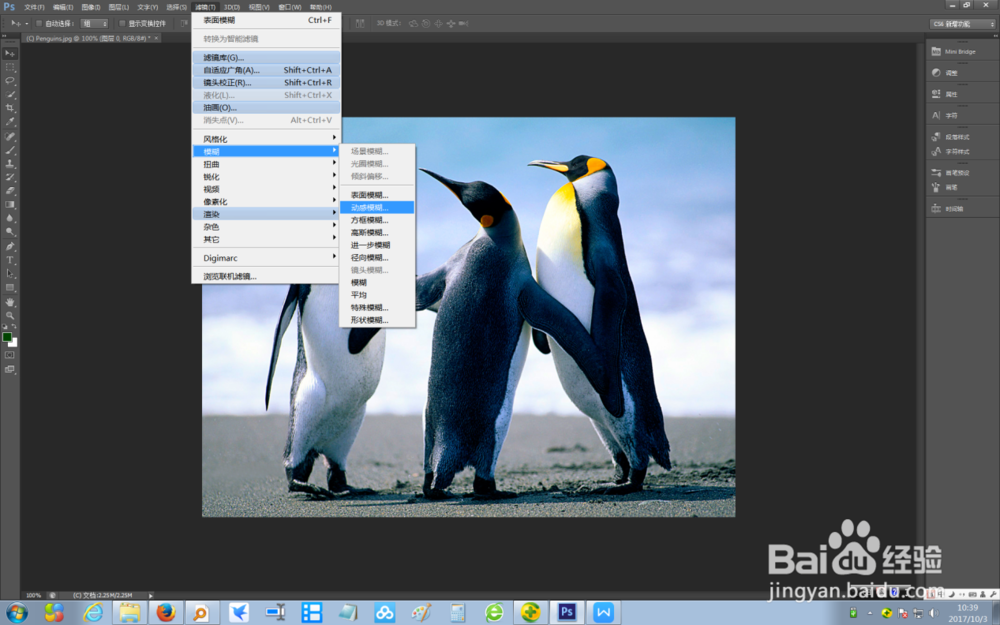
Task: Select the Pen tool
Action: 10,246
